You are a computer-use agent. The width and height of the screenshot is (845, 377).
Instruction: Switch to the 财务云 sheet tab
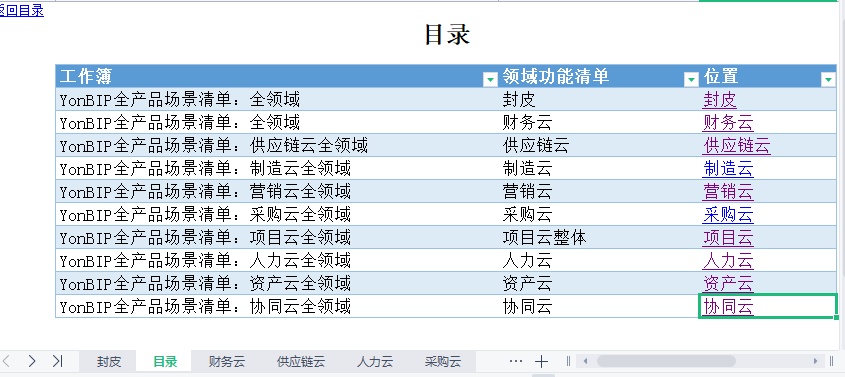point(227,361)
